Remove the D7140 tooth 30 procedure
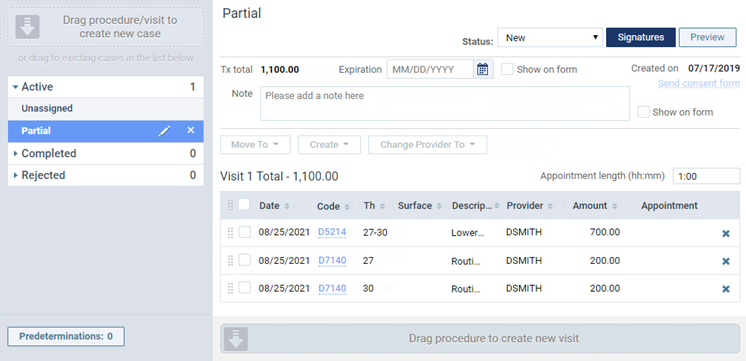 pyautogui.click(x=726, y=289)
